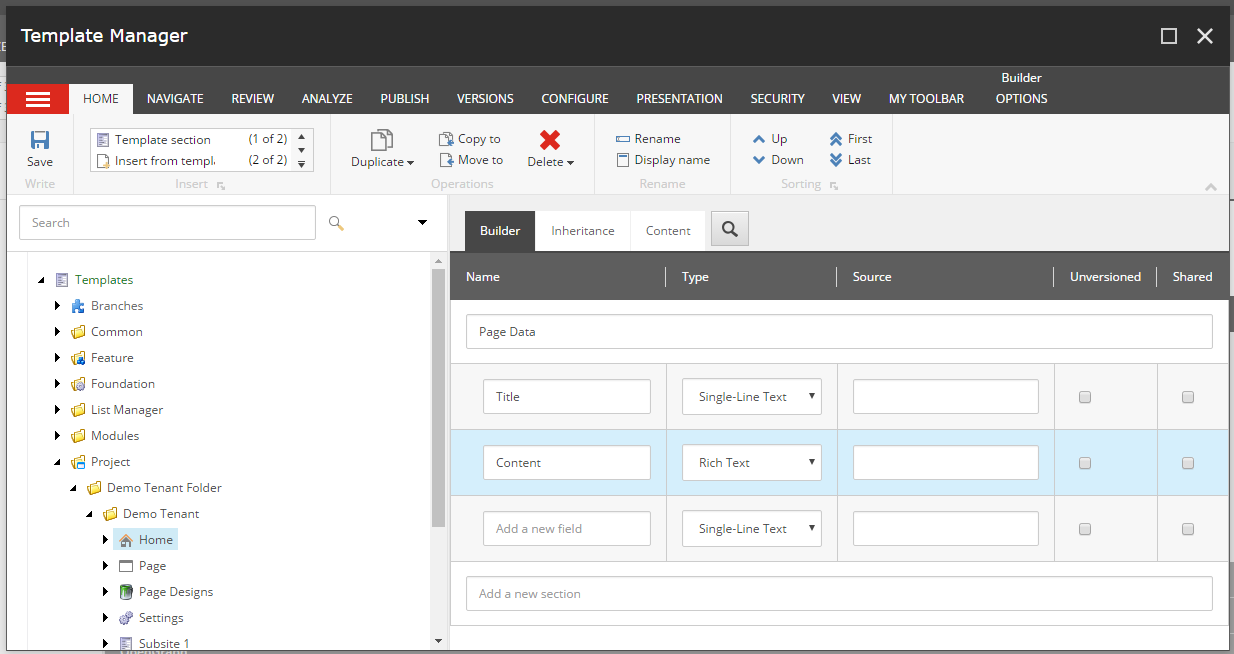Click the Template section insert option
The height and width of the screenshot is (654, 1234).
coord(190,139)
